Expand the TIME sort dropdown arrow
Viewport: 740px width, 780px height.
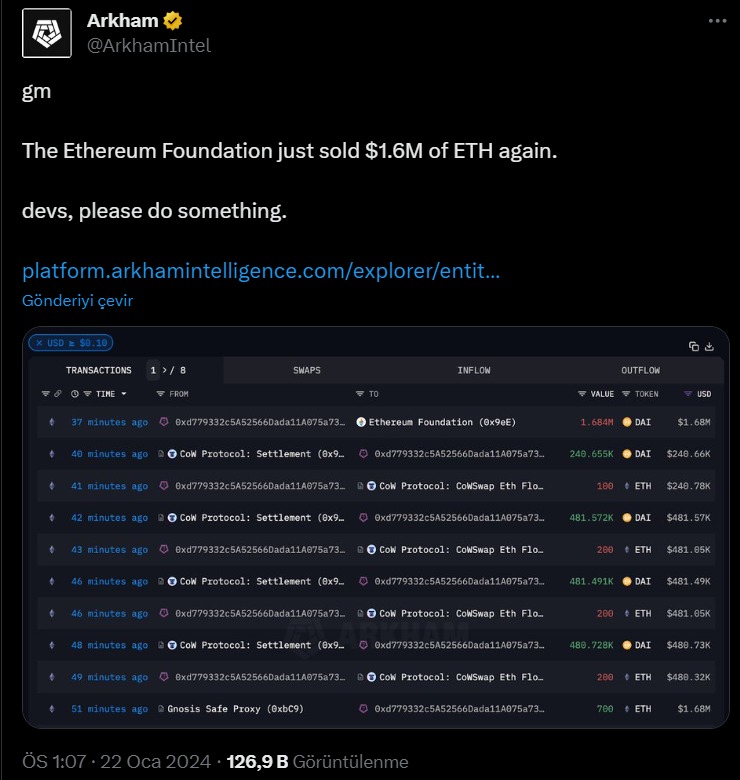point(124,393)
